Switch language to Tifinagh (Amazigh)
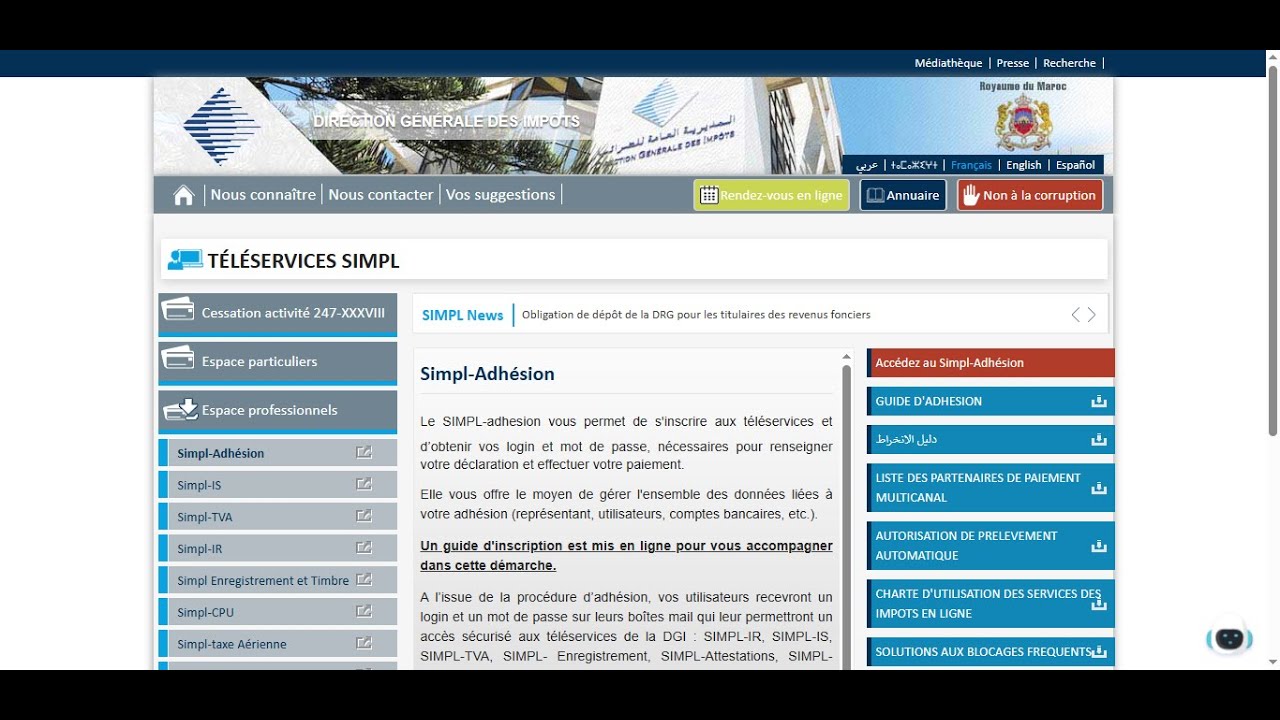The height and width of the screenshot is (720, 1280). point(914,165)
